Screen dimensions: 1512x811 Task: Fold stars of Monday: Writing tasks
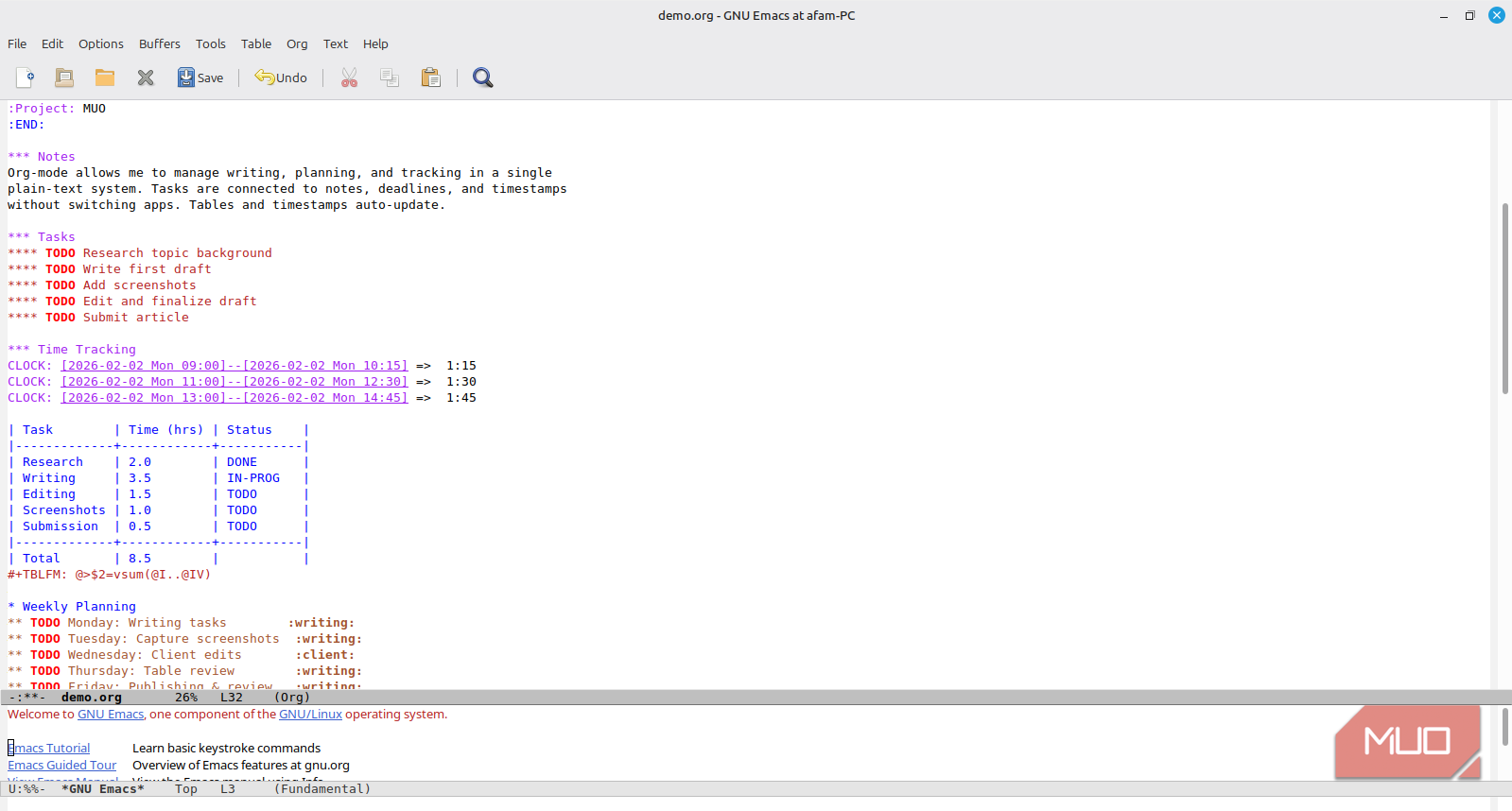15,623
